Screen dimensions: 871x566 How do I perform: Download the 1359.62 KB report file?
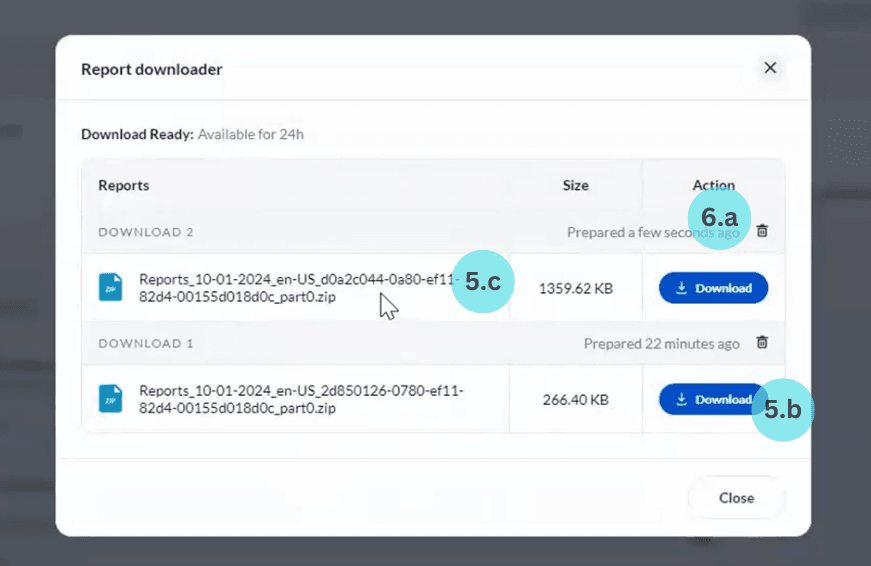click(x=713, y=288)
